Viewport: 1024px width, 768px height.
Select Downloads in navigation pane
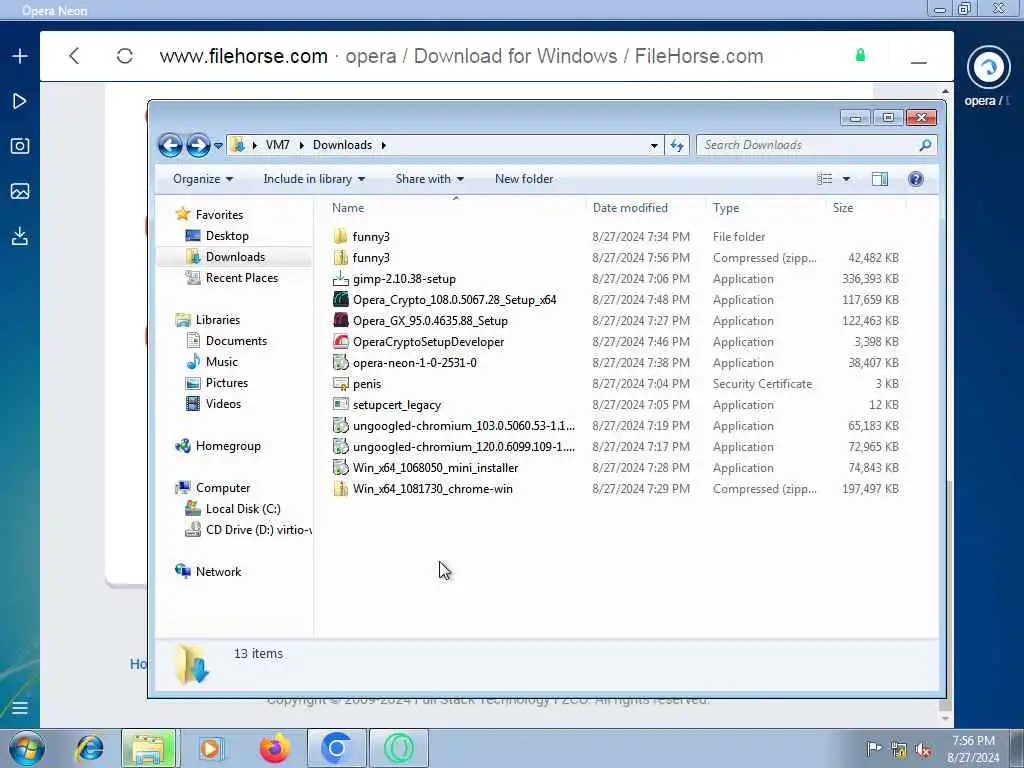click(x=235, y=257)
